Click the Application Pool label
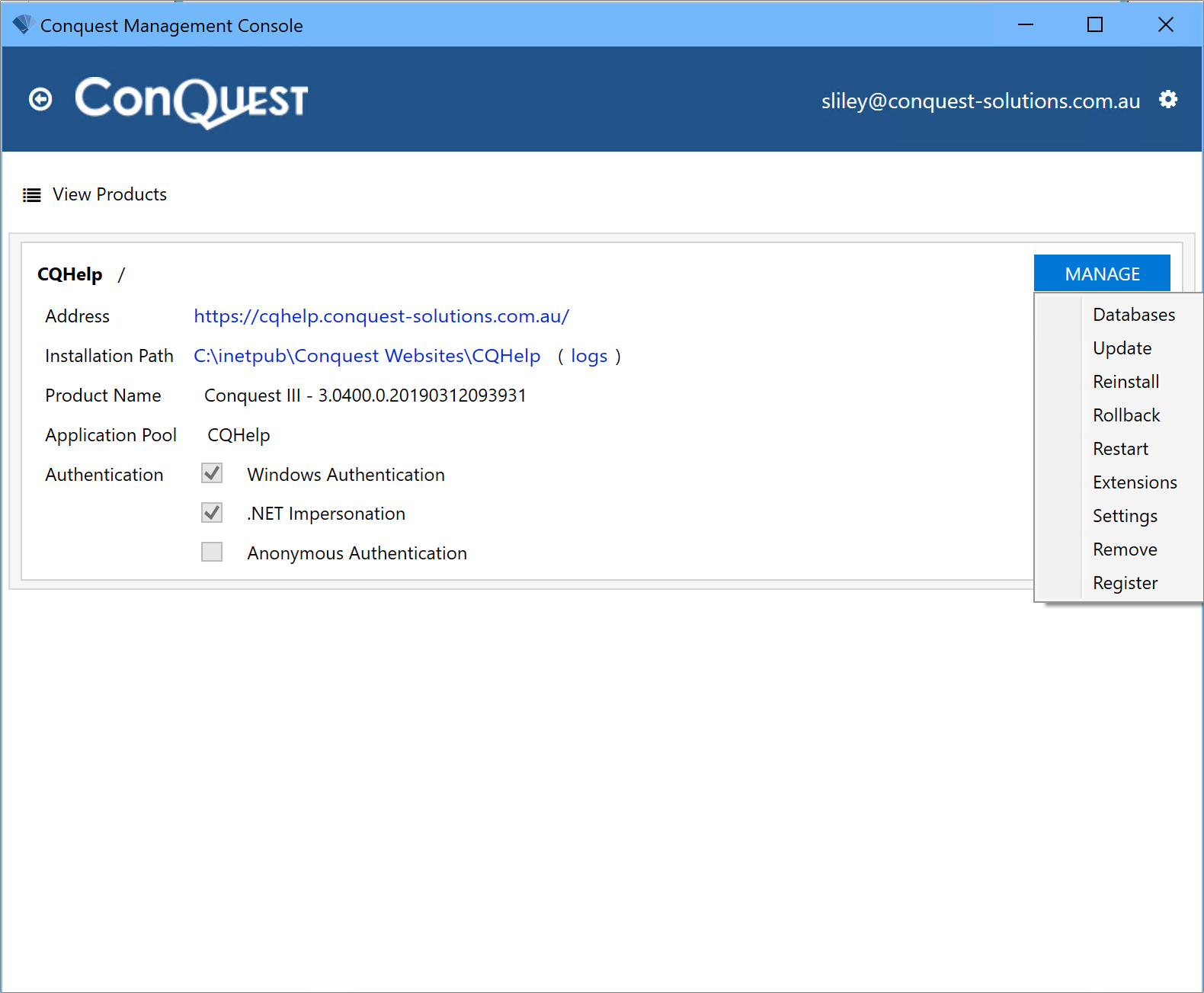1204x993 pixels. (110, 435)
